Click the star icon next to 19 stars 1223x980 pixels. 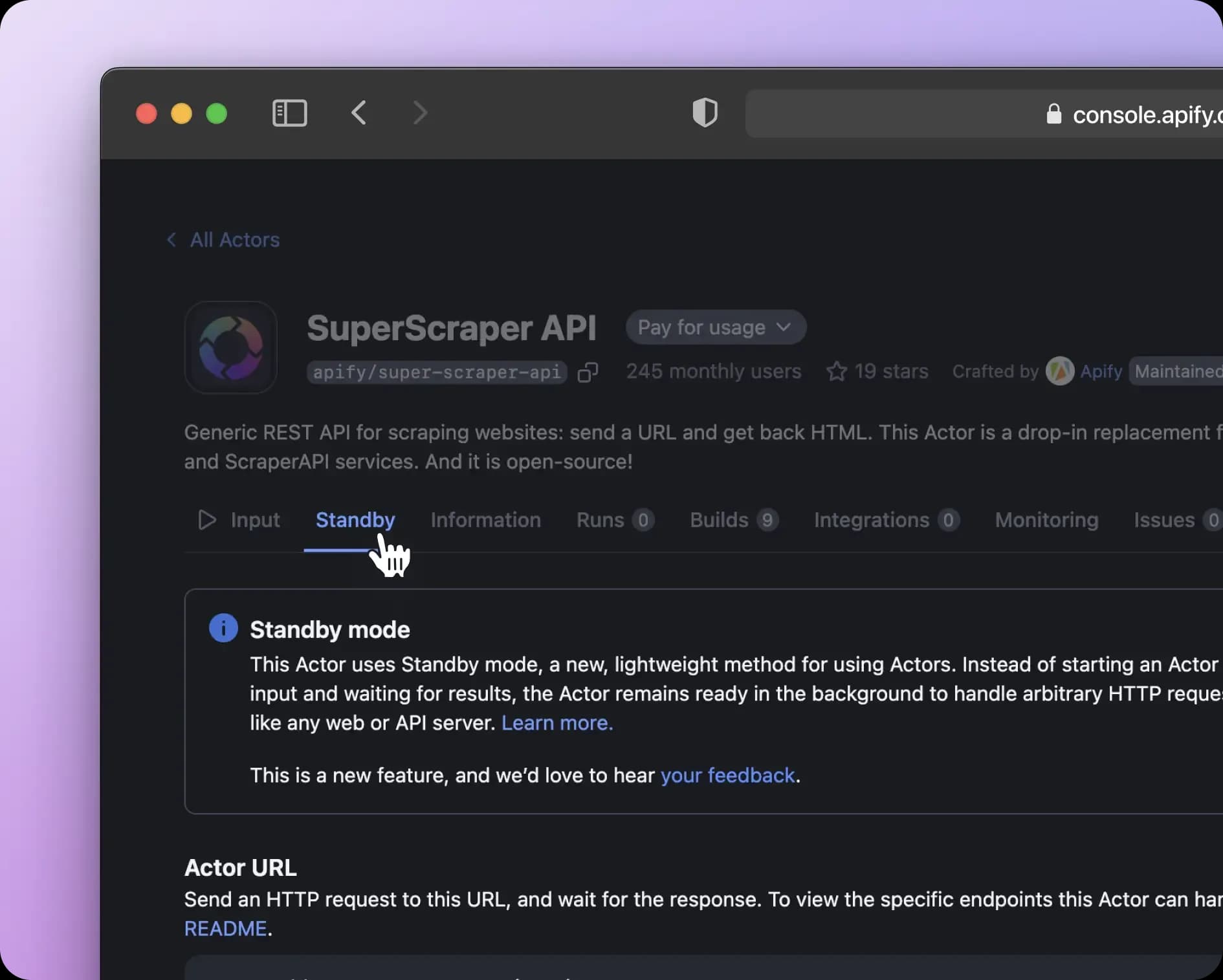click(836, 371)
